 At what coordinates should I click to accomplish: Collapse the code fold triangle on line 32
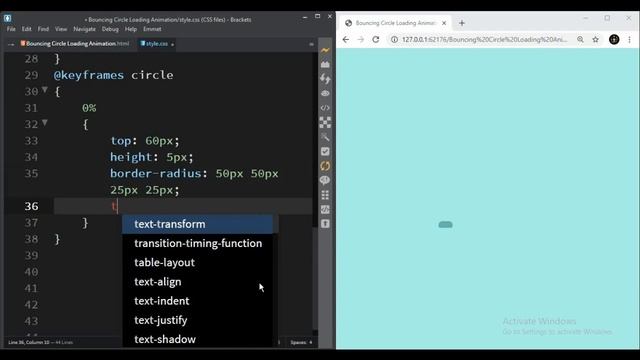(x=45, y=122)
